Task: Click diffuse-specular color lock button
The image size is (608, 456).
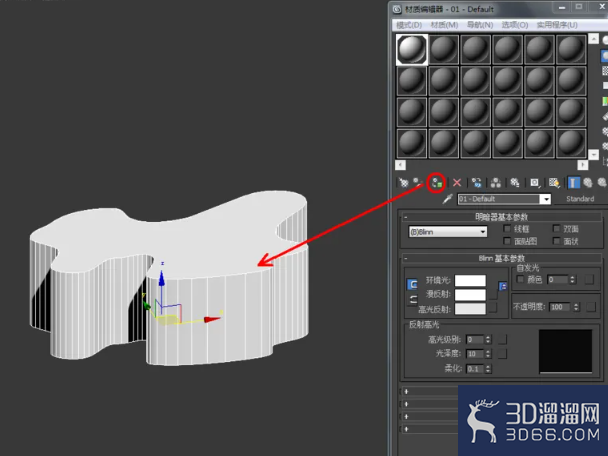Action: [412, 299]
